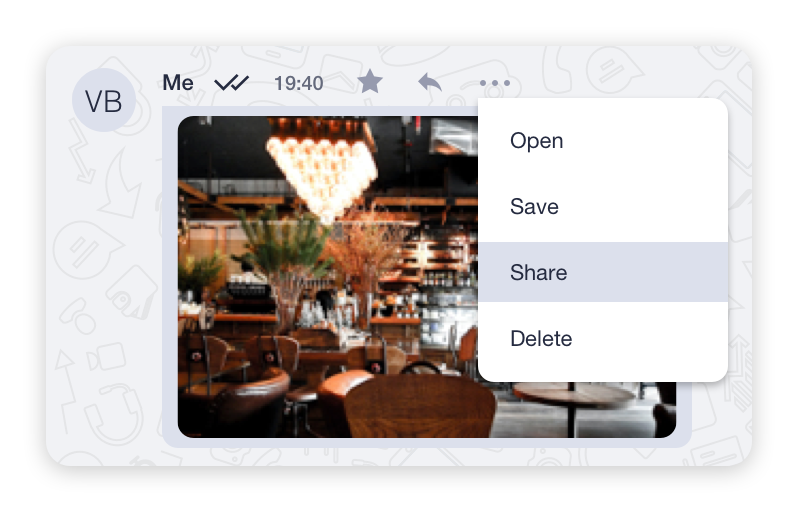Click the message bubble border around photo

point(170,276)
